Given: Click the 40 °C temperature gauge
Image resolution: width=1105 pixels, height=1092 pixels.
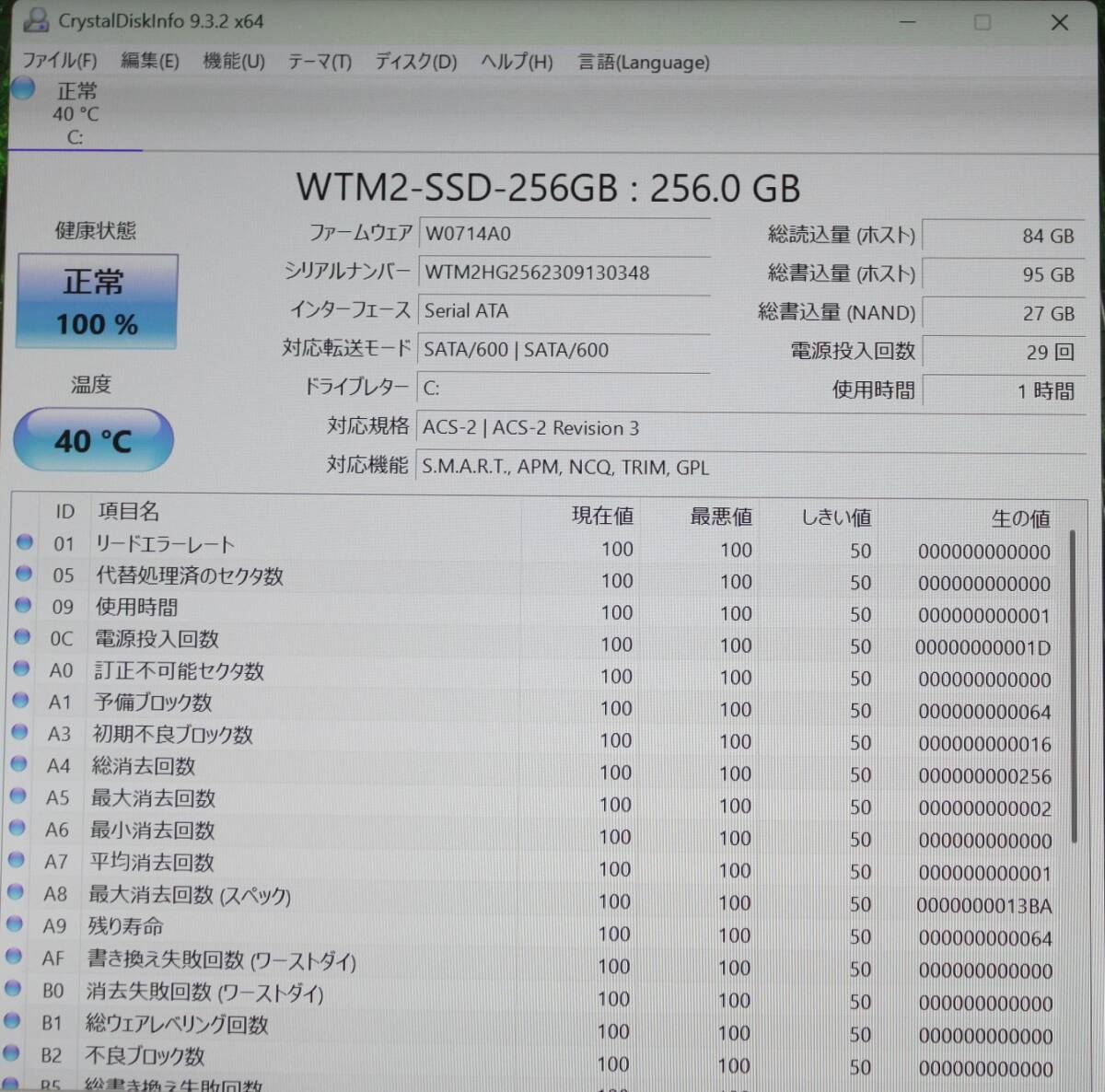Looking at the screenshot, I should coord(93,440).
